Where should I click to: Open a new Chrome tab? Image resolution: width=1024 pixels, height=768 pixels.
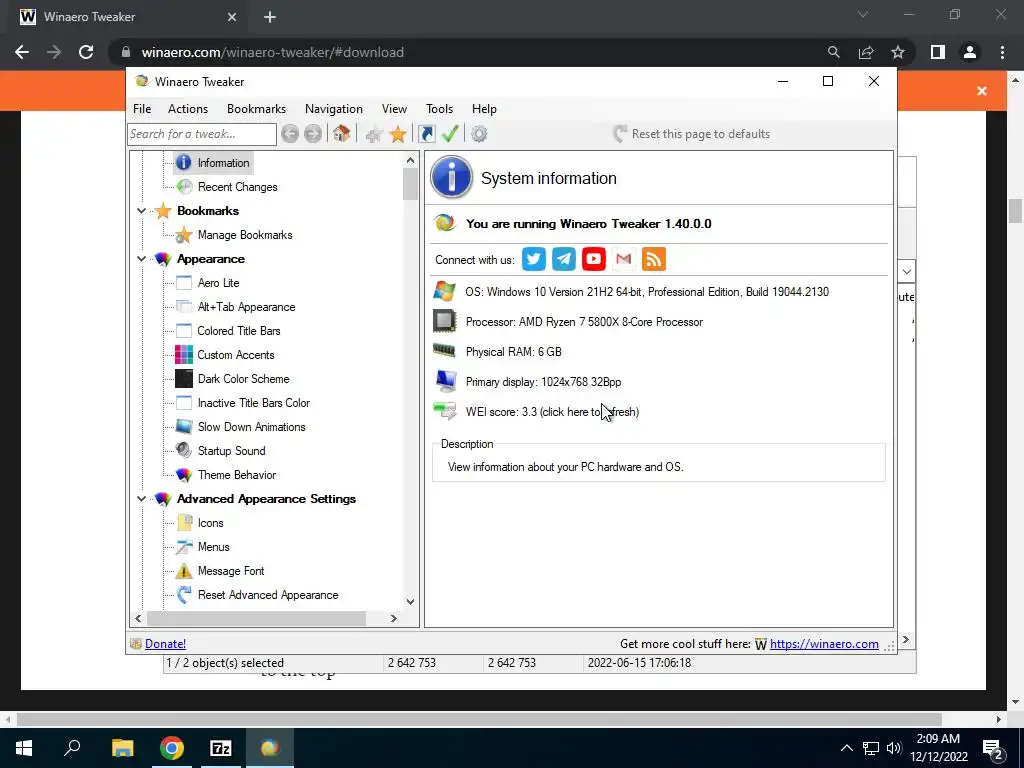270,17
